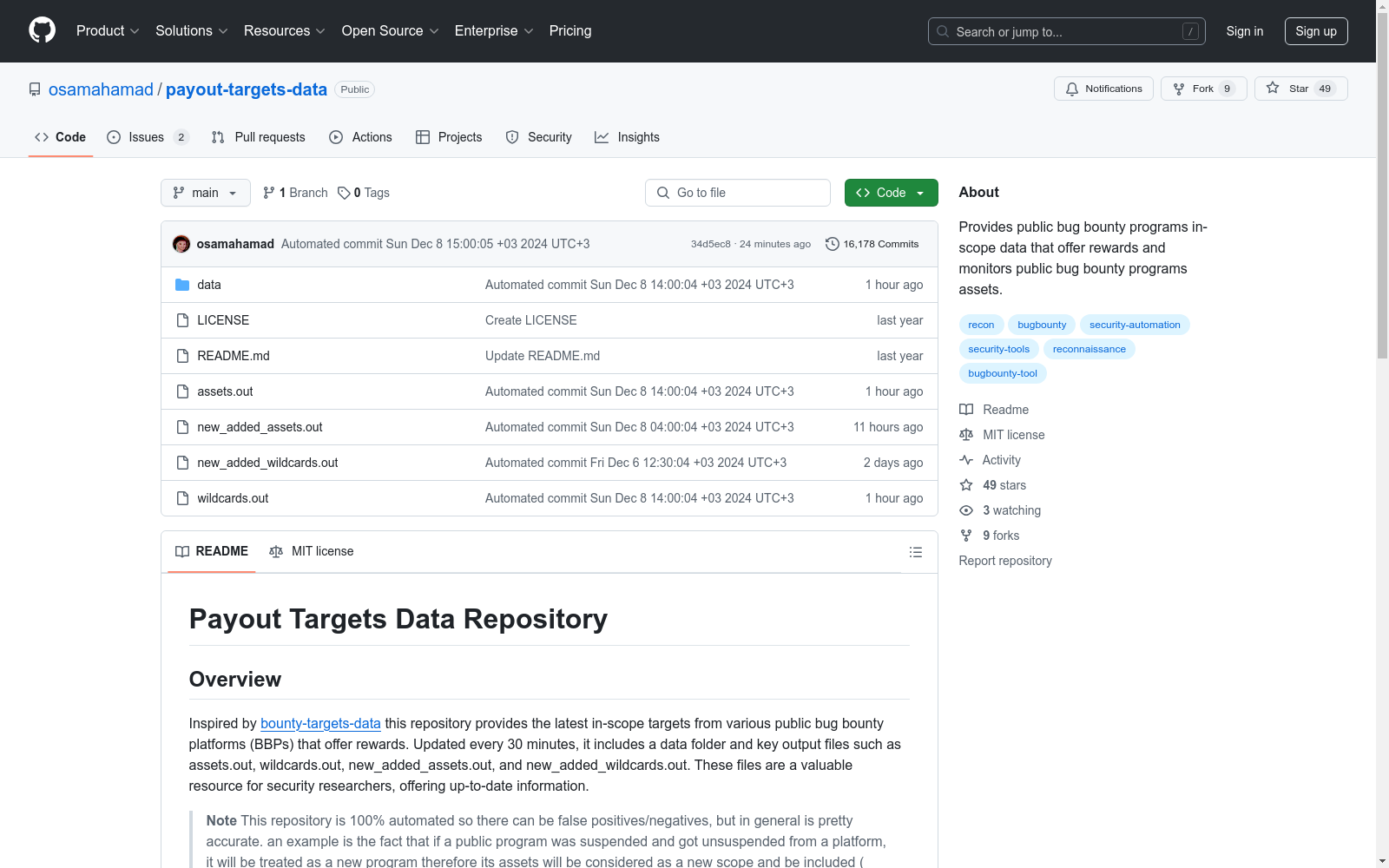Click the Fork icon
This screenshot has width=1389, height=868.
1179,89
